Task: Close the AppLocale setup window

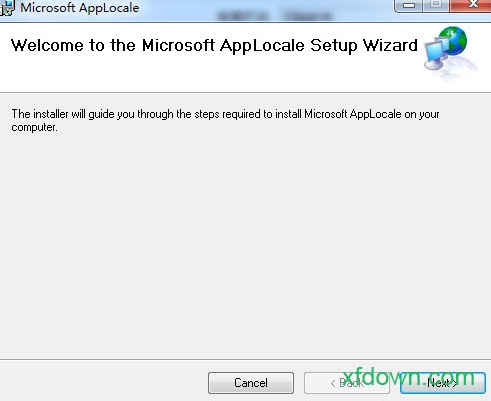Action: click(x=471, y=5)
